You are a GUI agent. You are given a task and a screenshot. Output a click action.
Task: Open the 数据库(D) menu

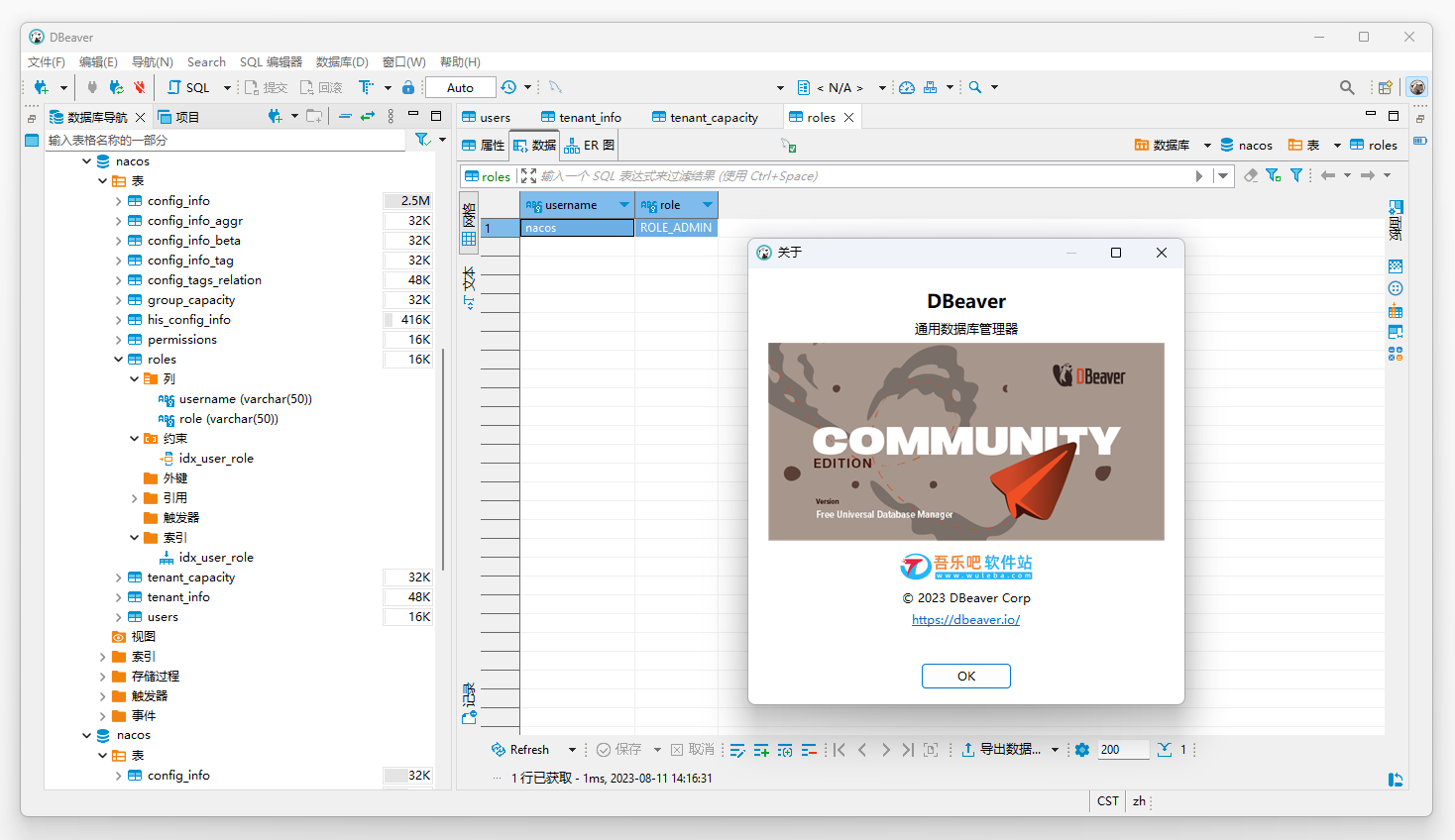pos(342,61)
